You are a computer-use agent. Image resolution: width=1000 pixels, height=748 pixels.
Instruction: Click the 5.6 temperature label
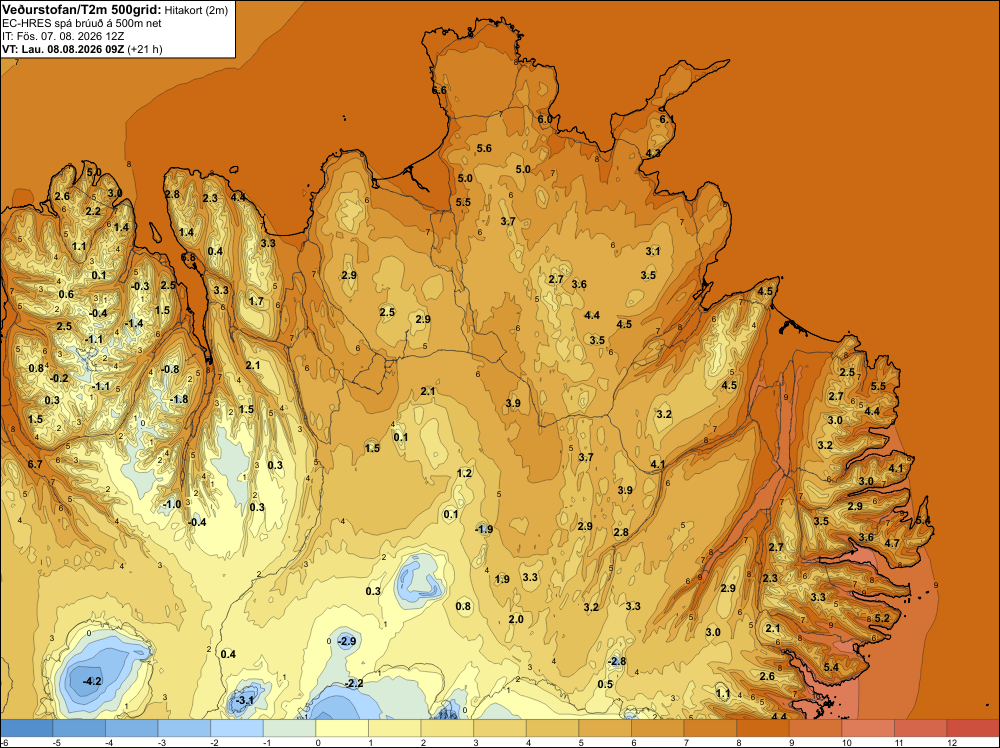point(484,149)
